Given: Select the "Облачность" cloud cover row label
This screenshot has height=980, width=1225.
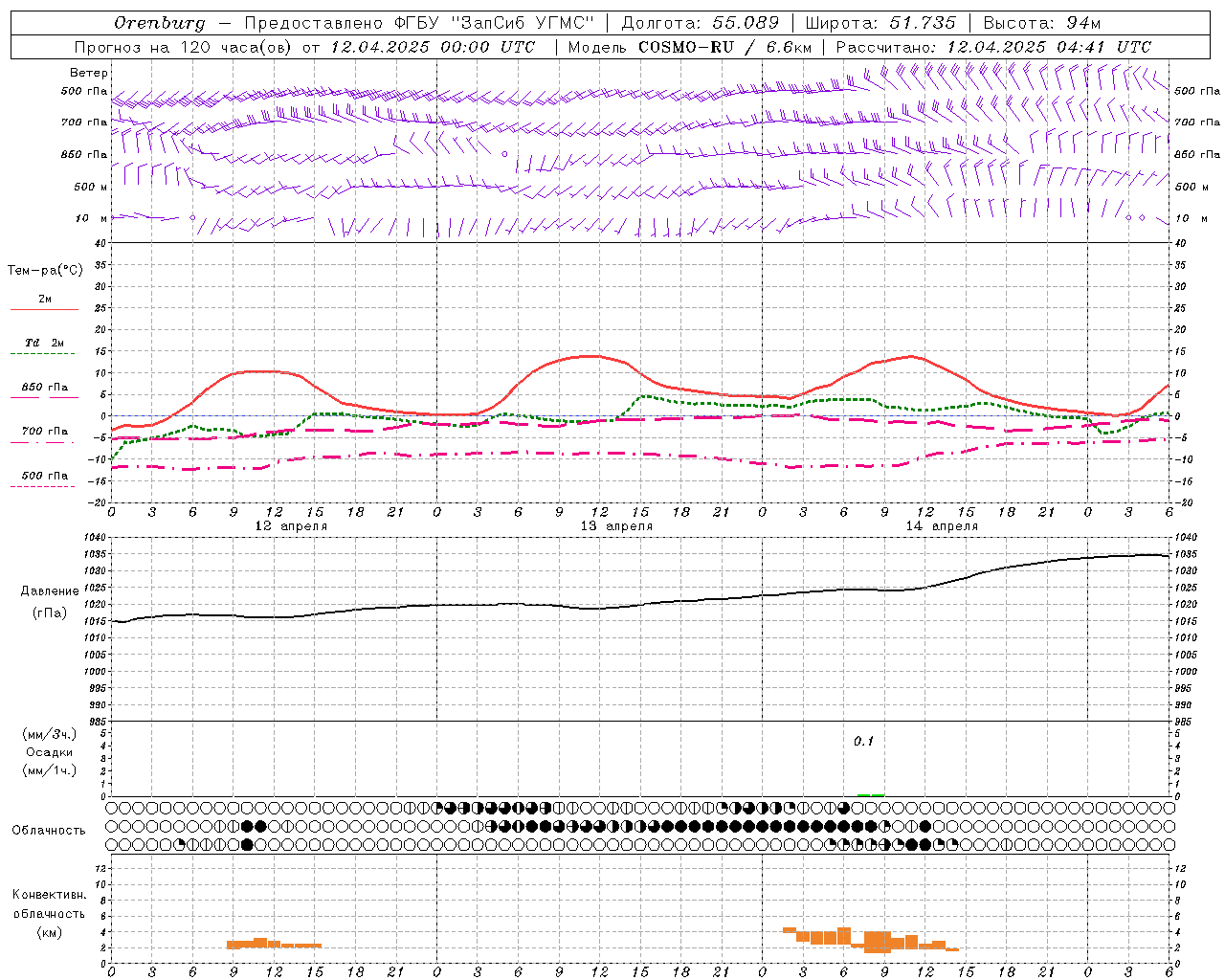Looking at the screenshot, I should [x=49, y=831].
